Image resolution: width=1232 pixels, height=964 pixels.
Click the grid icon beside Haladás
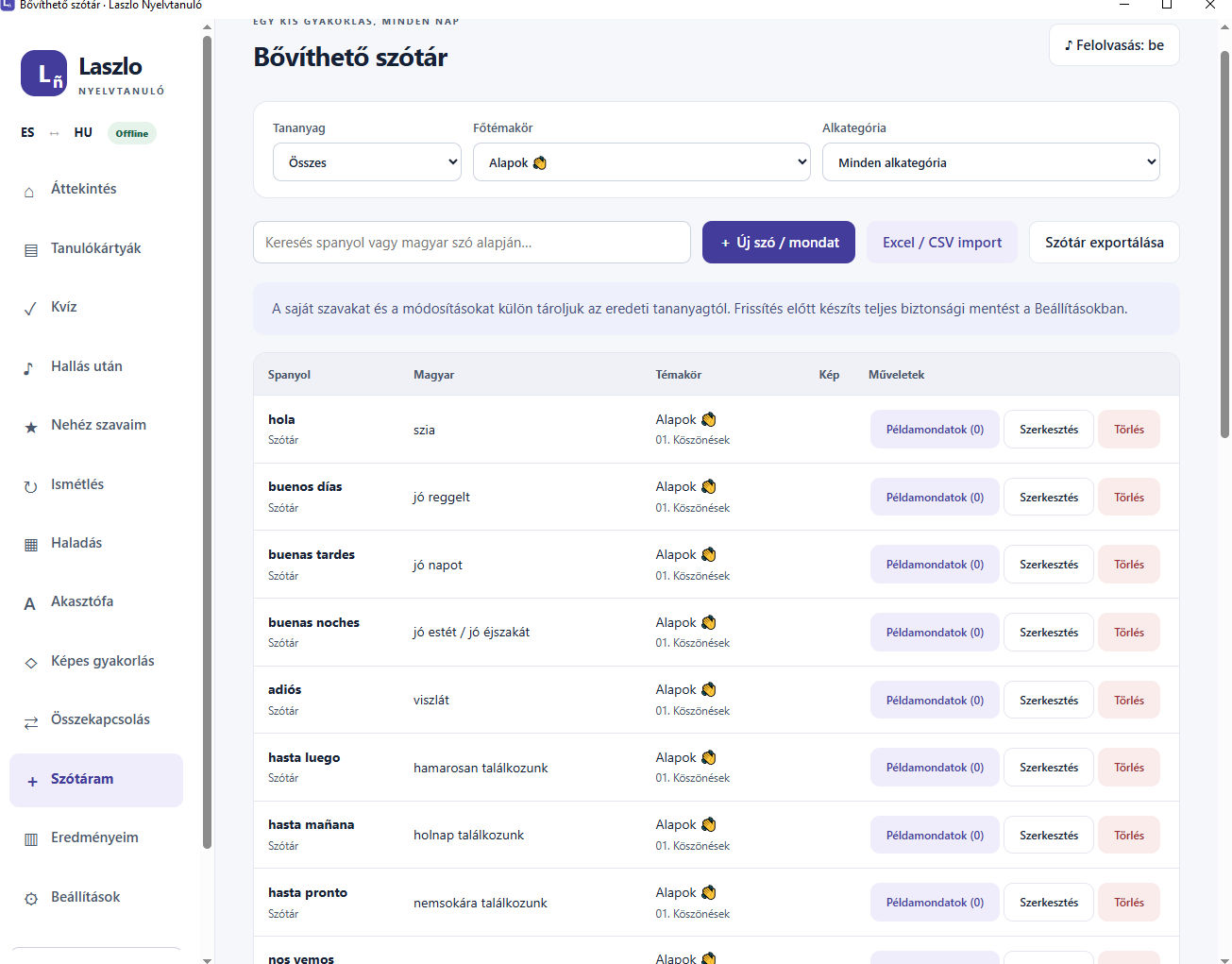pyautogui.click(x=30, y=545)
